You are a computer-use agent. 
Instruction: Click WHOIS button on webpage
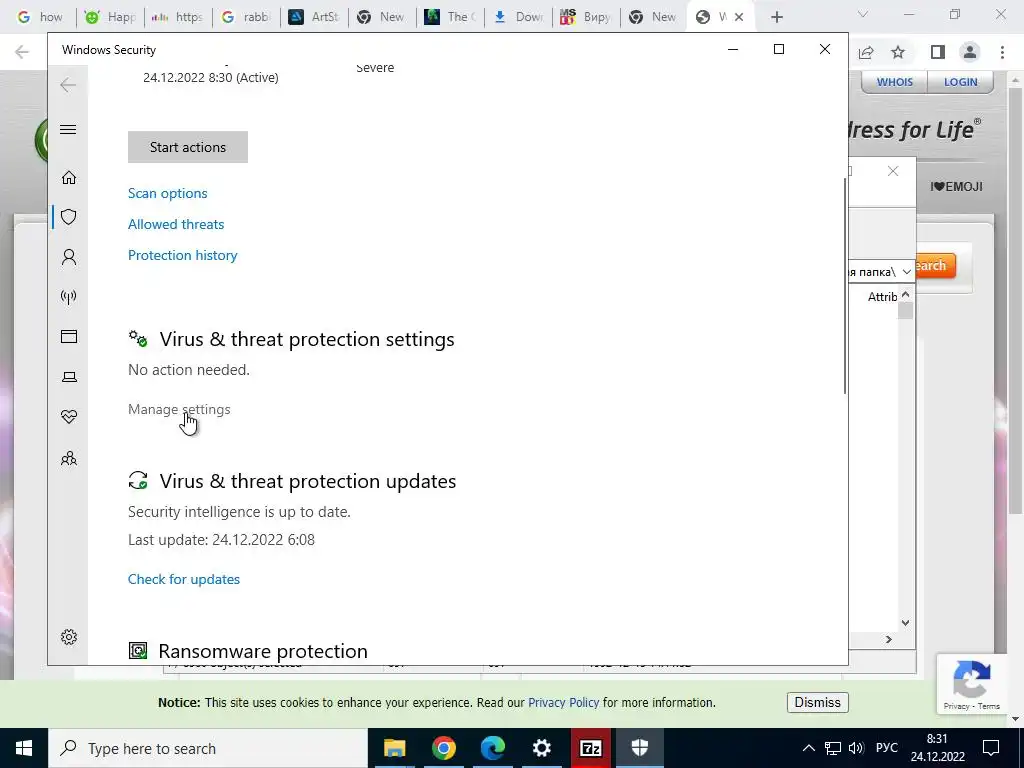click(x=895, y=82)
